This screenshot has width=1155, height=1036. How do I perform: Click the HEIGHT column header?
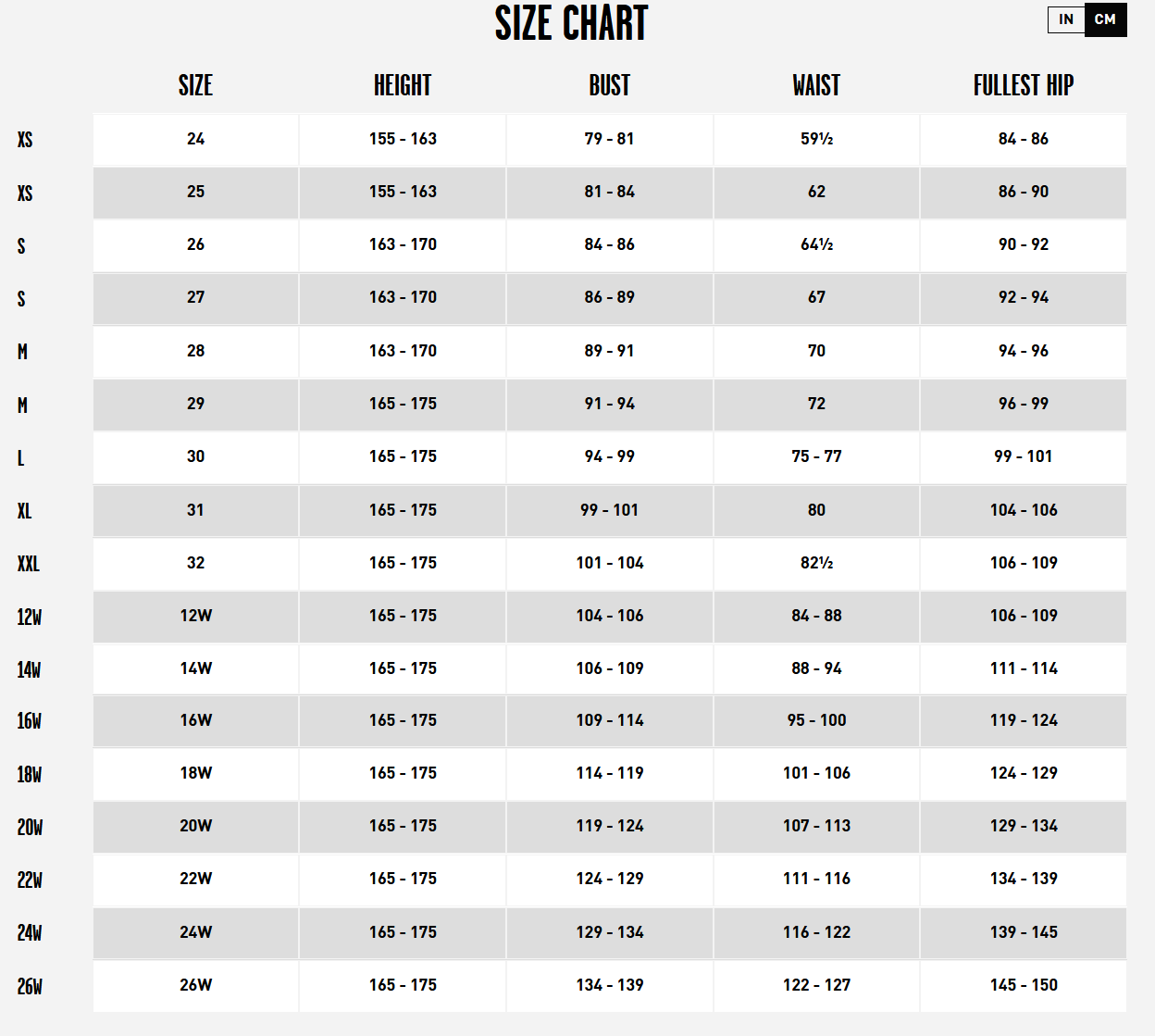[403, 86]
